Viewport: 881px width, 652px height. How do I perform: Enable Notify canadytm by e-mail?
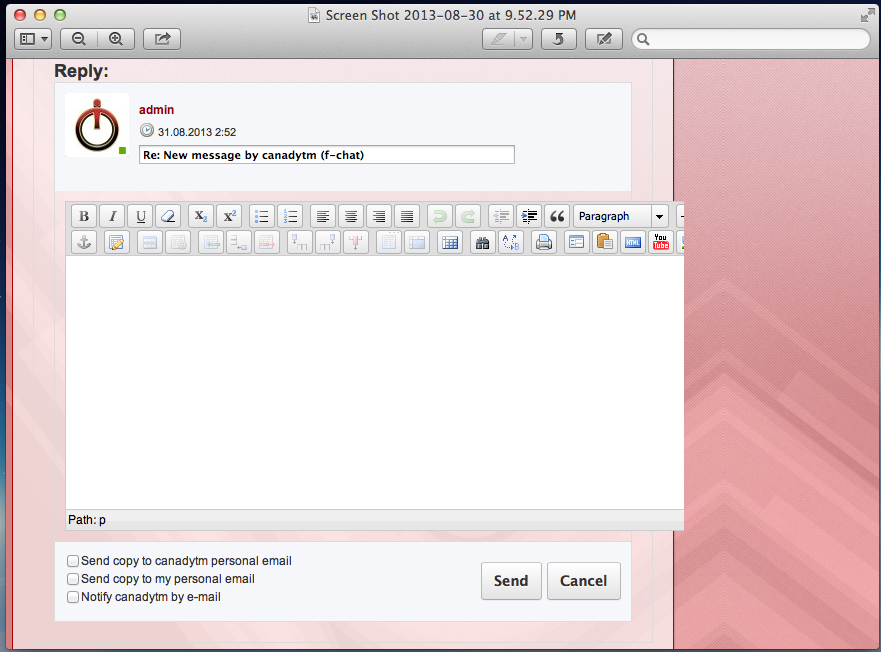click(x=73, y=597)
